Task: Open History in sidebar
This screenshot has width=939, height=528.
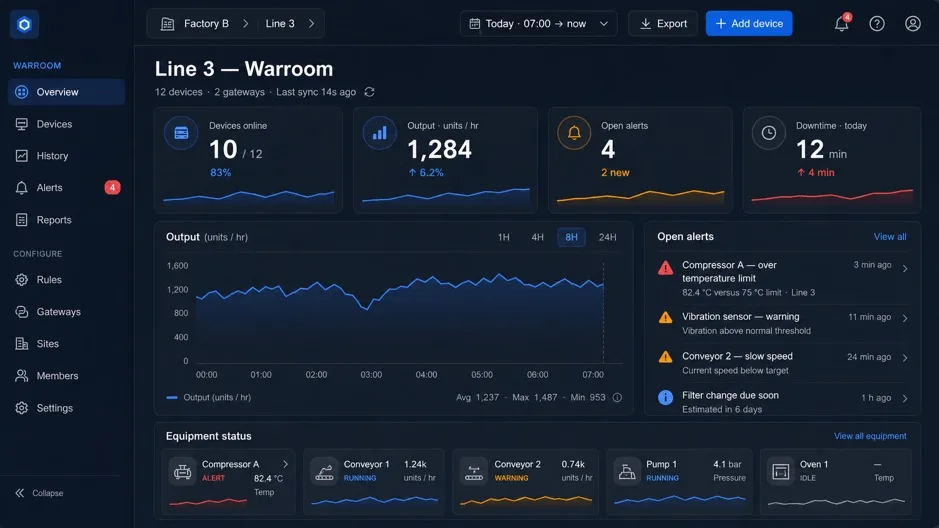Action: (x=66, y=156)
